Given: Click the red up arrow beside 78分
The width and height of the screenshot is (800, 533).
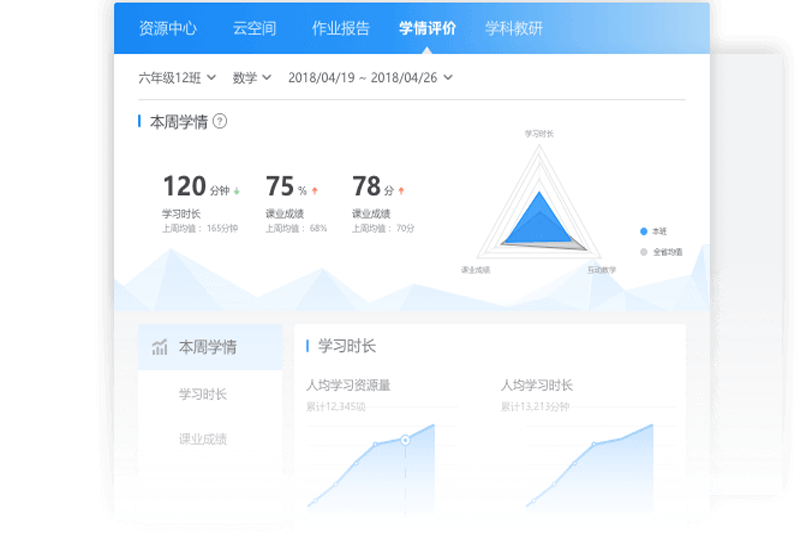Looking at the screenshot, I should click(401, 189).
